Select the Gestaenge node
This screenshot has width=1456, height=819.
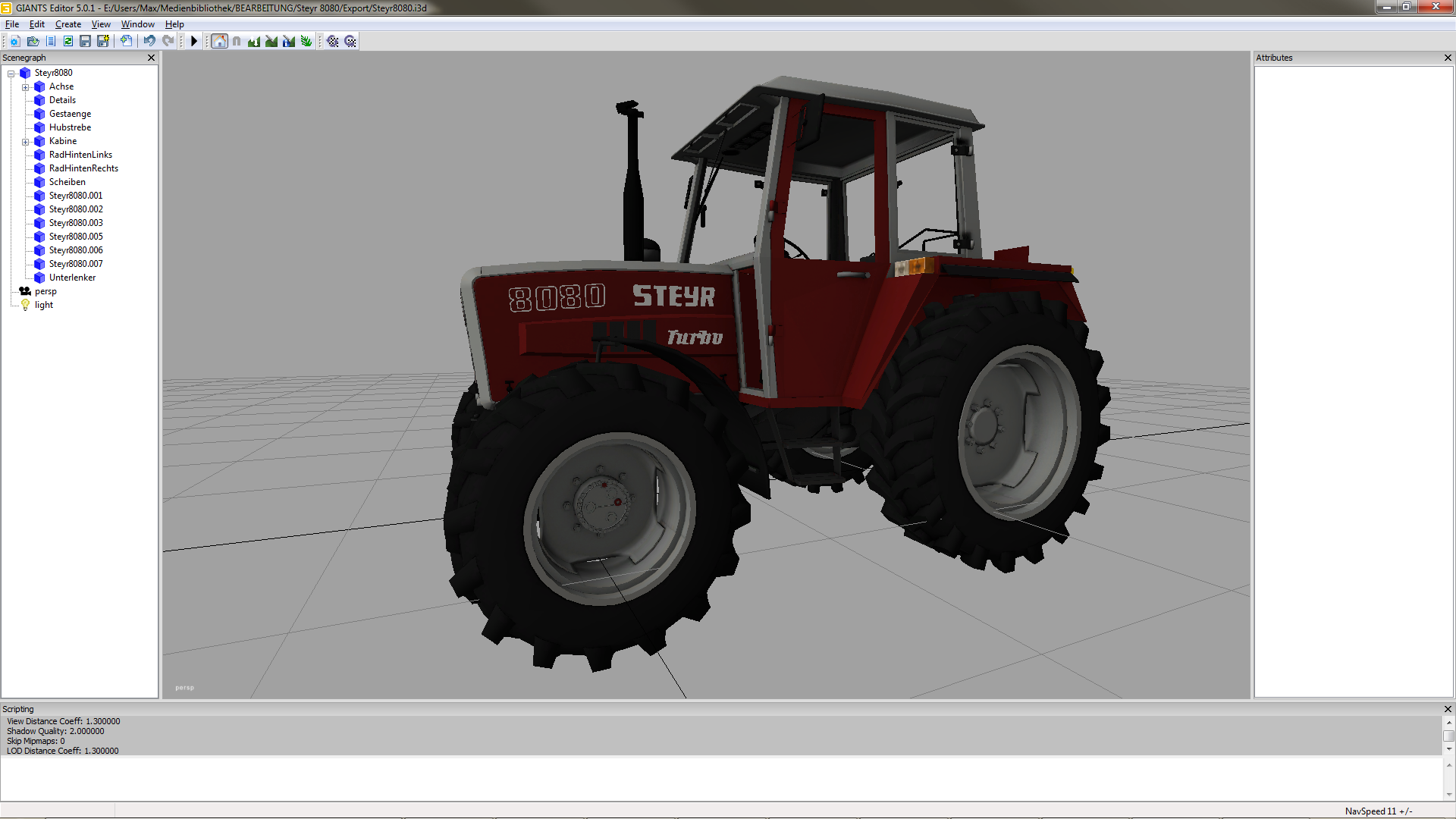click(70, 114)
